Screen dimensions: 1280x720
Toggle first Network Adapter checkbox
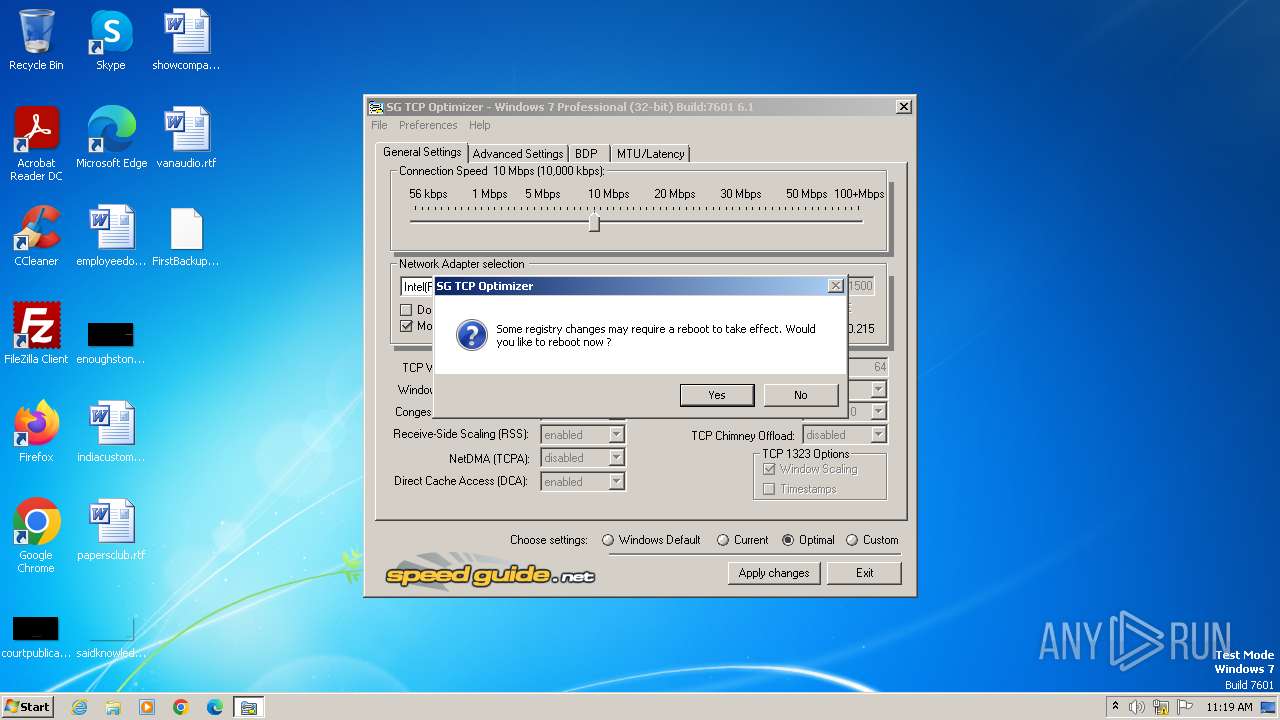(x=406, y=310)
